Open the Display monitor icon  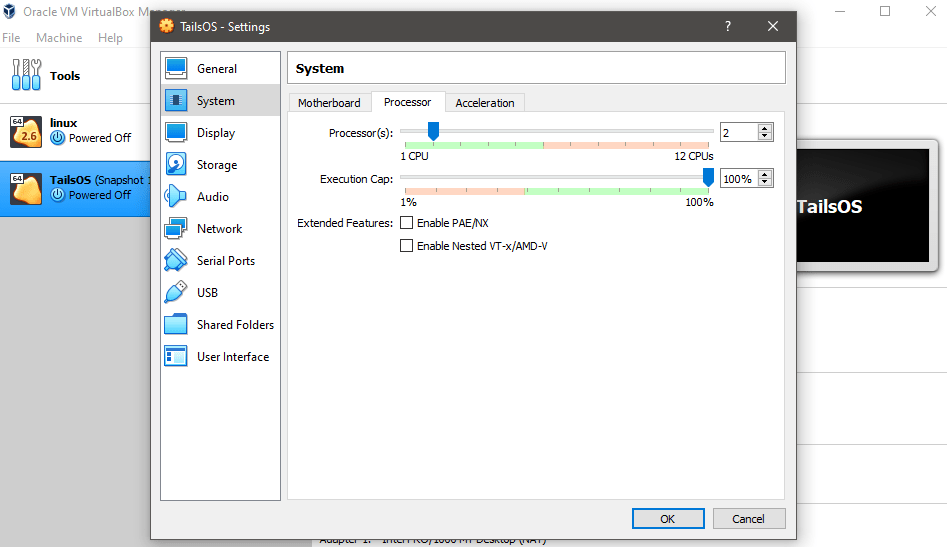[x=176, y=132]
